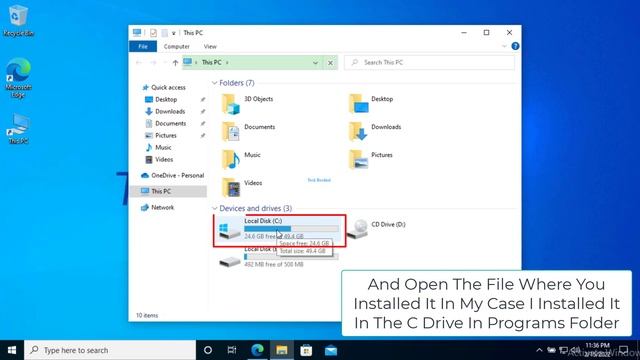The width and height of the screenshot is (640, 360).
Task: Open the recent locations dropdown arrow
Action: click(164, 62)
